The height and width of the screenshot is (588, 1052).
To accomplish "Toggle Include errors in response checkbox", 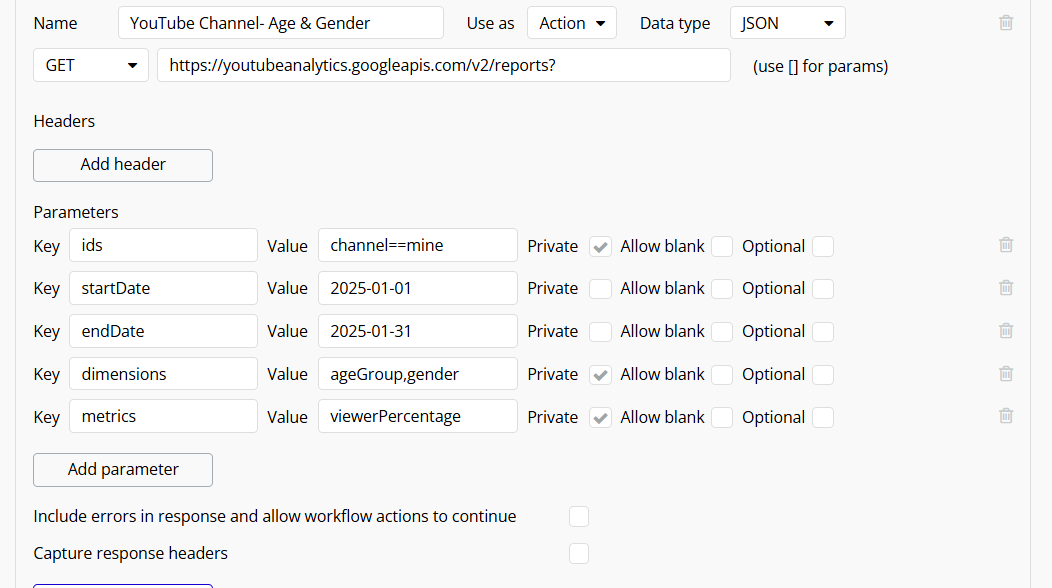I will 579,517.
